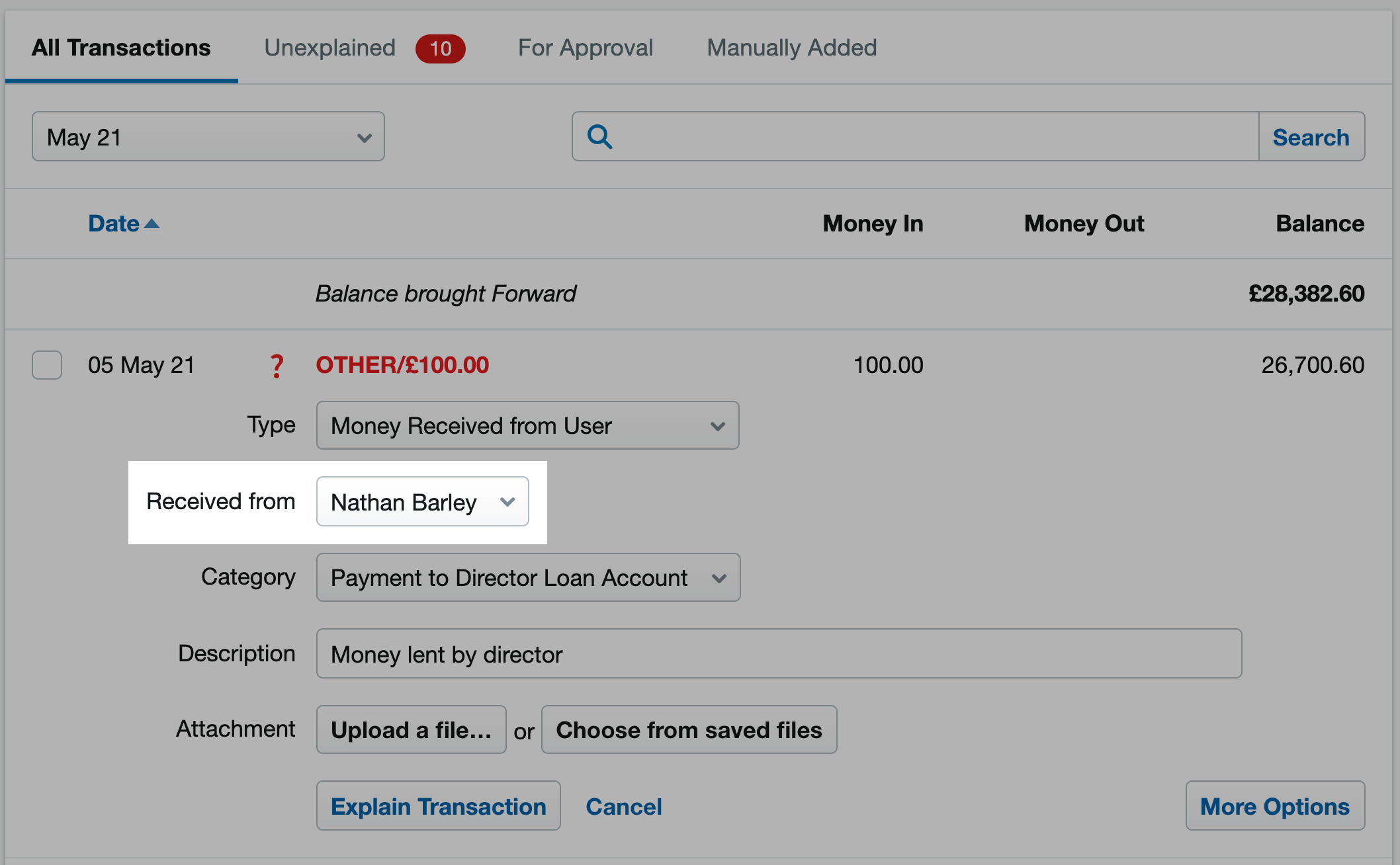This screenshot has height=865, width=1400.
Task: Click the Money Out column header
Action: (1084, 224)
